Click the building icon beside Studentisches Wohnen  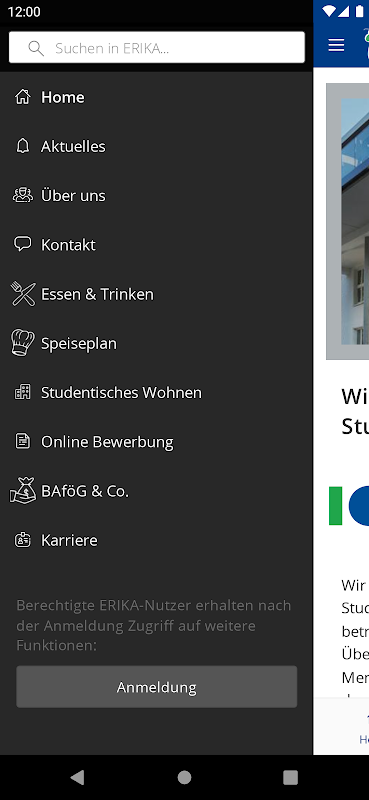point(22,392)
